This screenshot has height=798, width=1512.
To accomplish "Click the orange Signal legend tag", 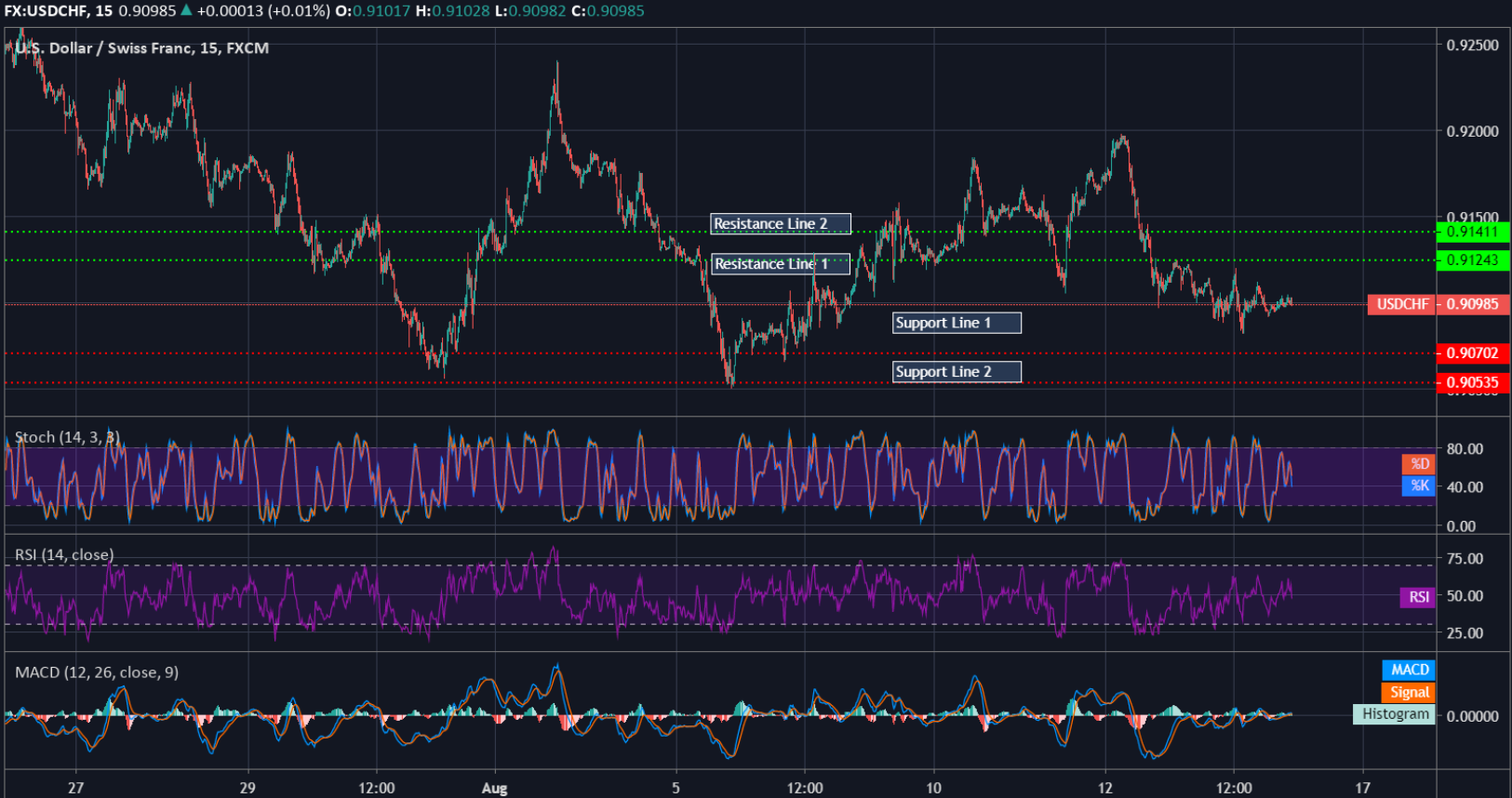I will 1409,692.
